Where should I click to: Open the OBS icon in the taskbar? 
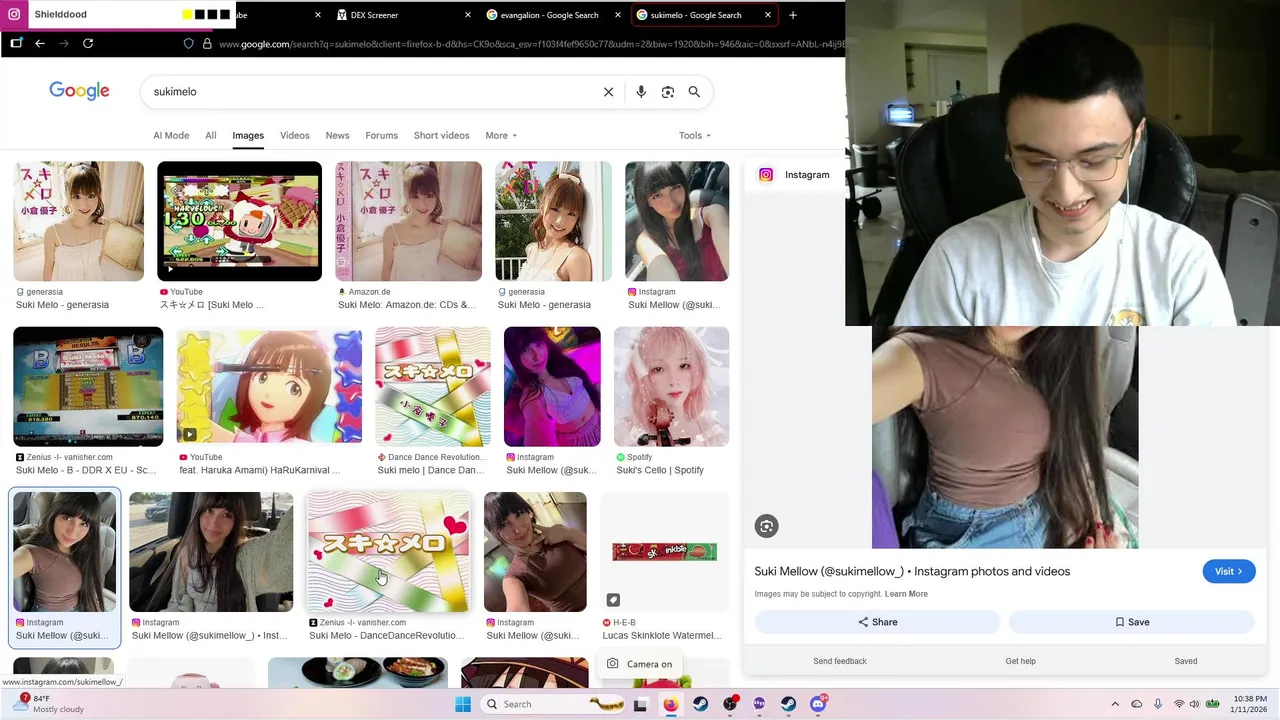pos(730,704)
